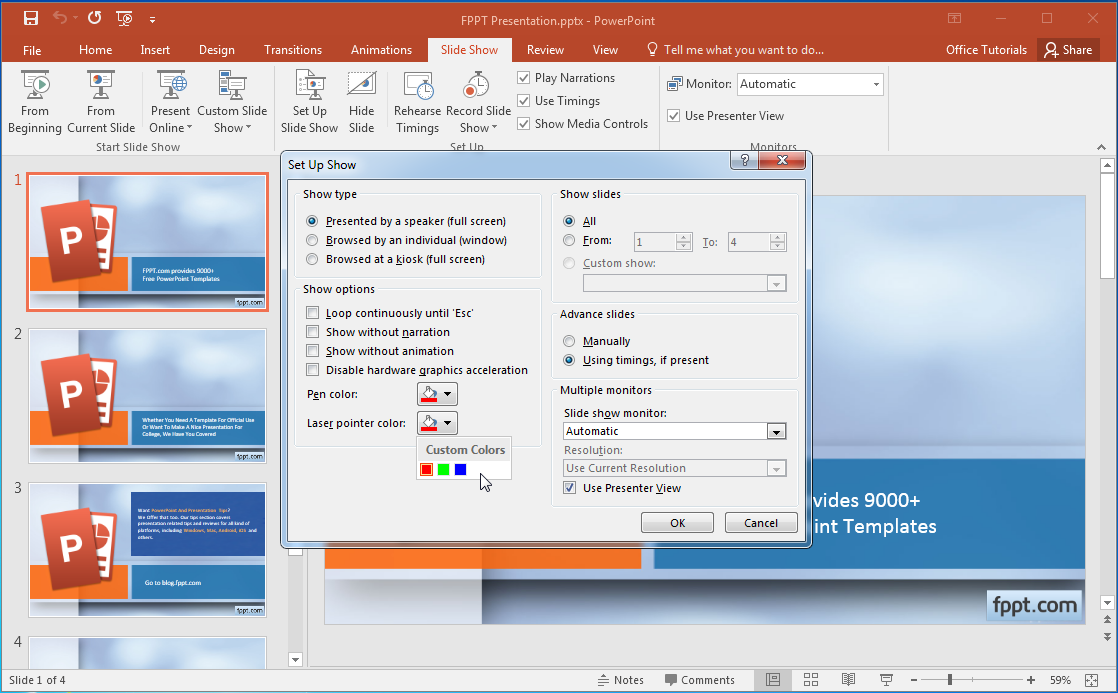Pick the green custom color swatch
The image size is (1118, 693).
(443, 469)
